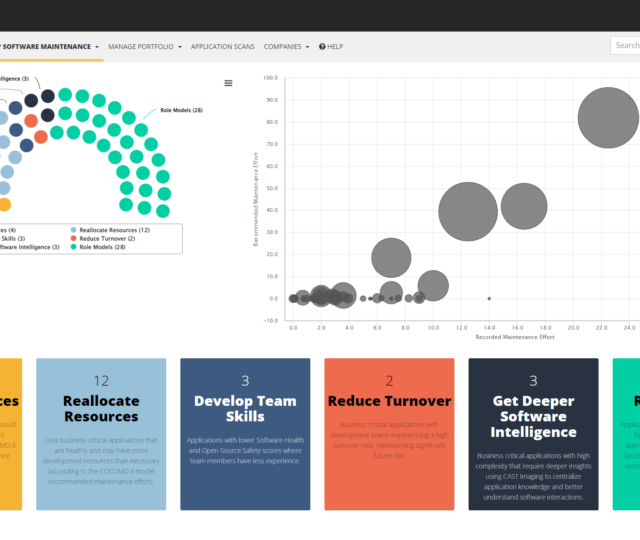Open the Develop Team Skills card

pyautogui.click(x=245, y=434)
